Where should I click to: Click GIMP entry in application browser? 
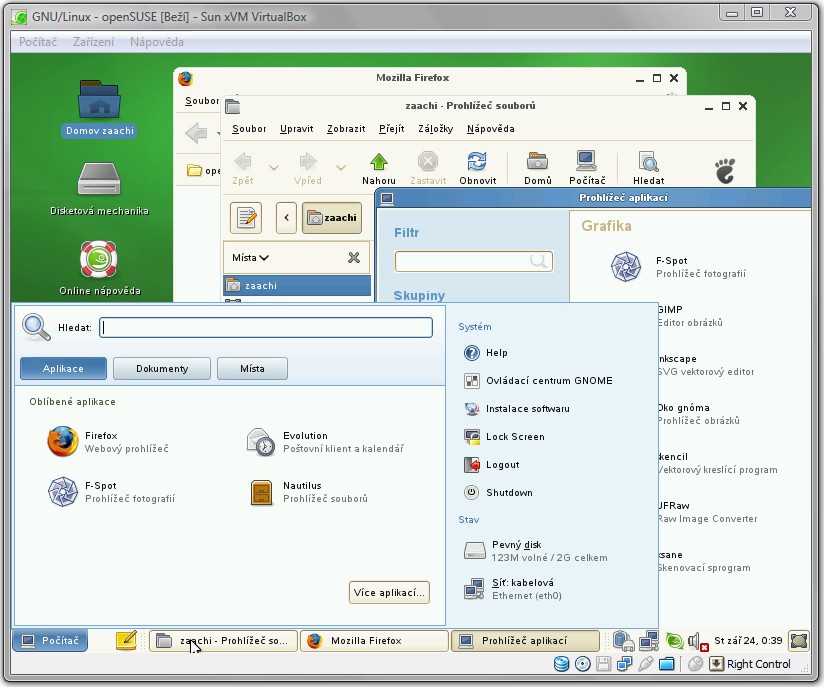pyautogui.click(x=689, y=316)
